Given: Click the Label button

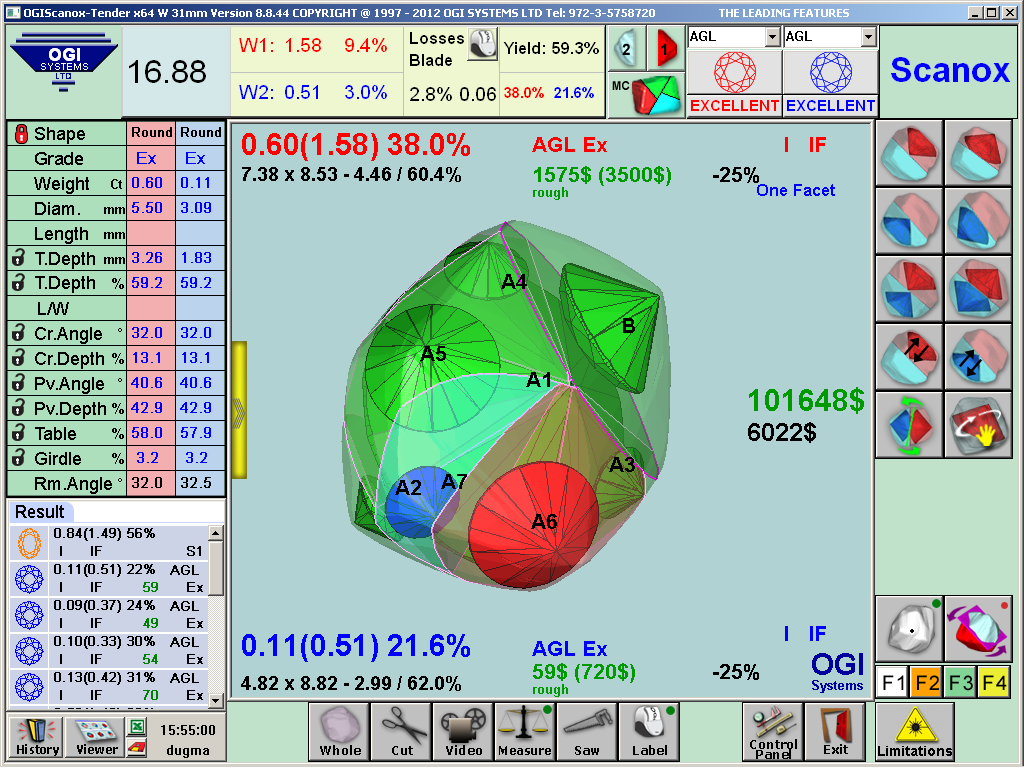Looking at the screenshot, I should [x=649, y=732].
